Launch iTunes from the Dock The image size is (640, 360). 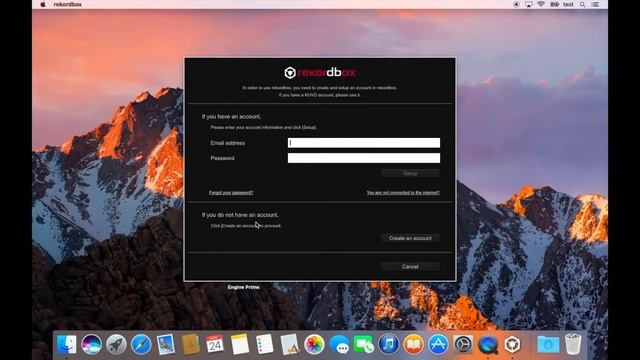click(x=389, y=344)
